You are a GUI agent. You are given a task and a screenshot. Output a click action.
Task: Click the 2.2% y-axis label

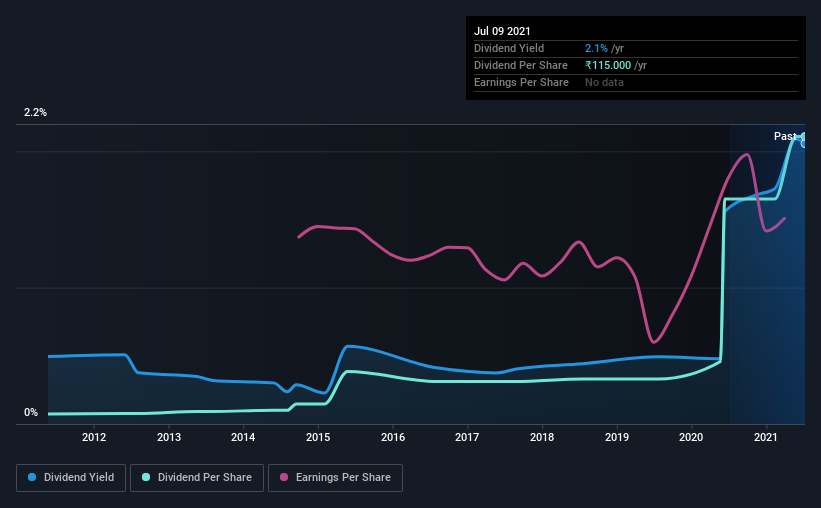pos(36,113)
